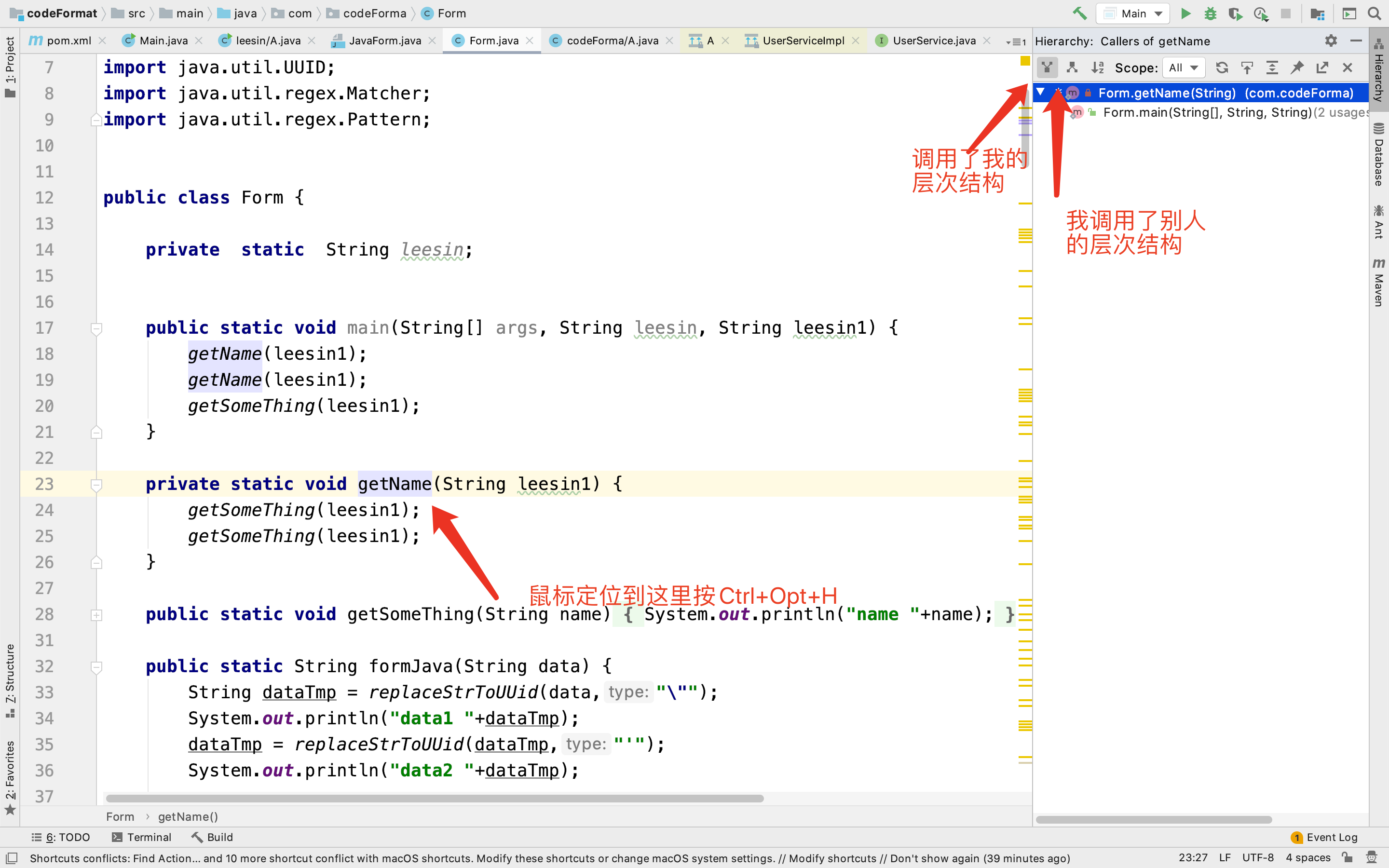This screenshot has height=868, width=1389.
Task: Open the Maven side panel
Action: 1379,282
